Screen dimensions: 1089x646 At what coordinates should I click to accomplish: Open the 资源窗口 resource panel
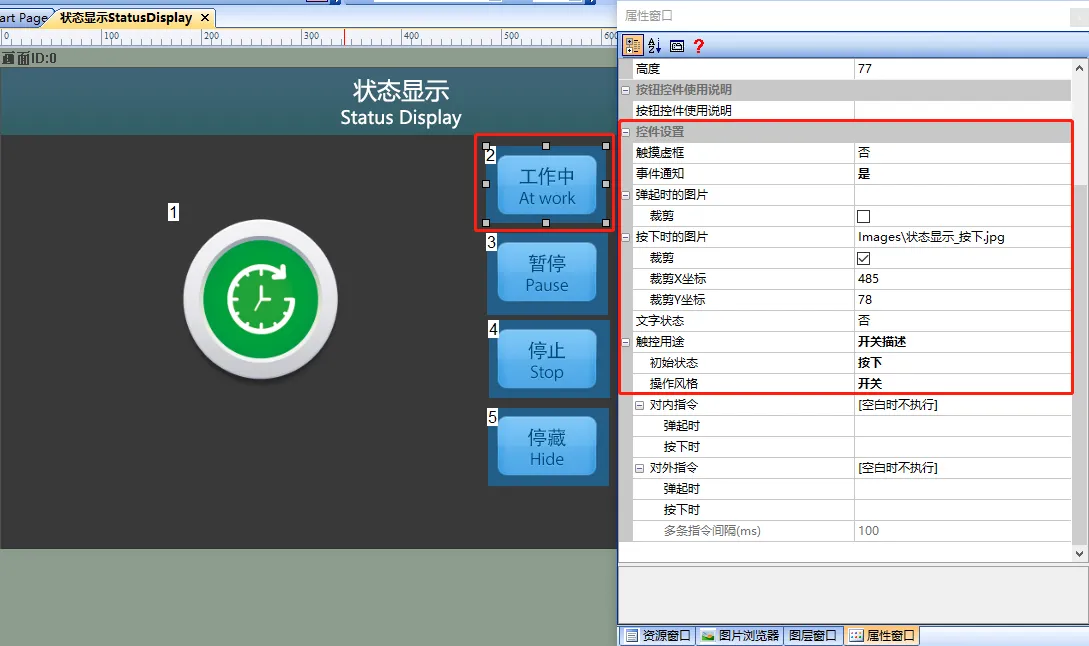coord(662,635)
